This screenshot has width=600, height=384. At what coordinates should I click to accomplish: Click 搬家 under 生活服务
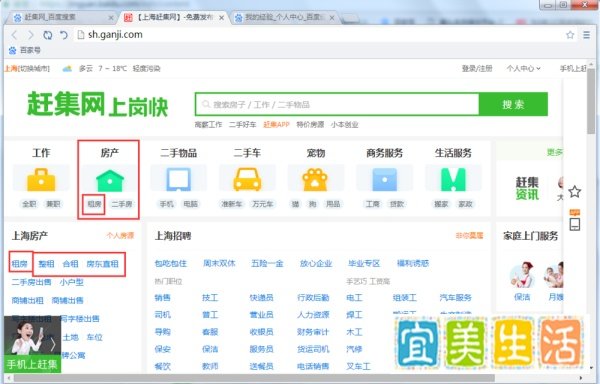tap(441, 204)
